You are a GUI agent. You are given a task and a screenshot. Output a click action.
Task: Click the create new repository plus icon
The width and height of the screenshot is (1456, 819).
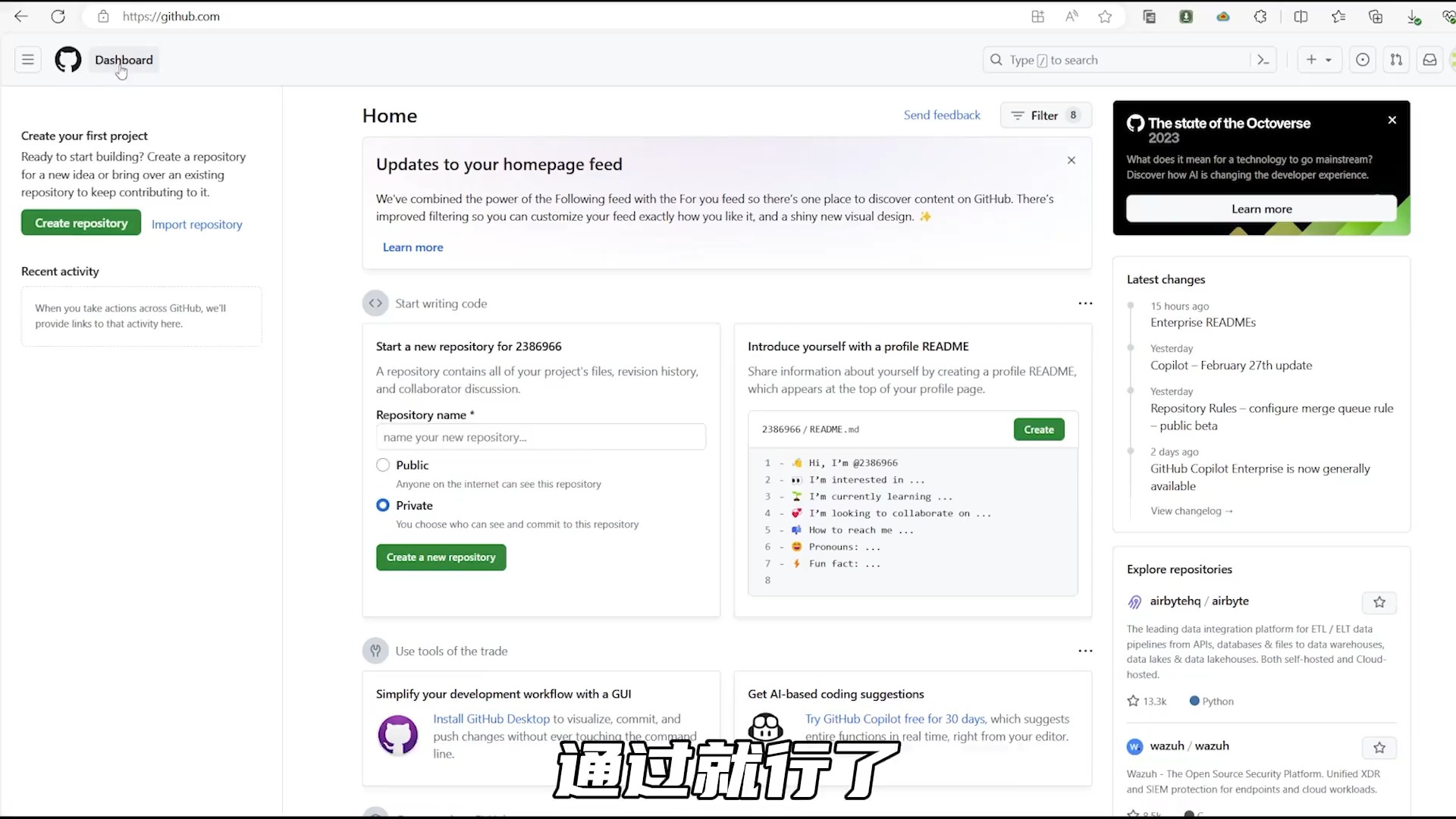click(1311, 60)
